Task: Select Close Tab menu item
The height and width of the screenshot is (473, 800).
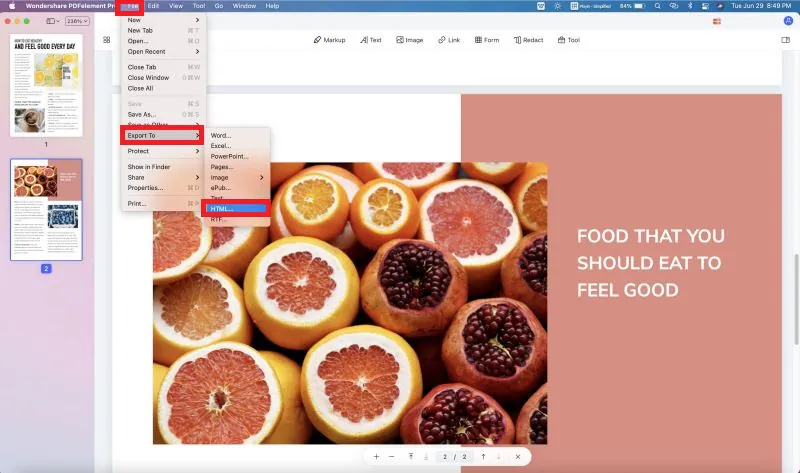Action: [163, 67]
